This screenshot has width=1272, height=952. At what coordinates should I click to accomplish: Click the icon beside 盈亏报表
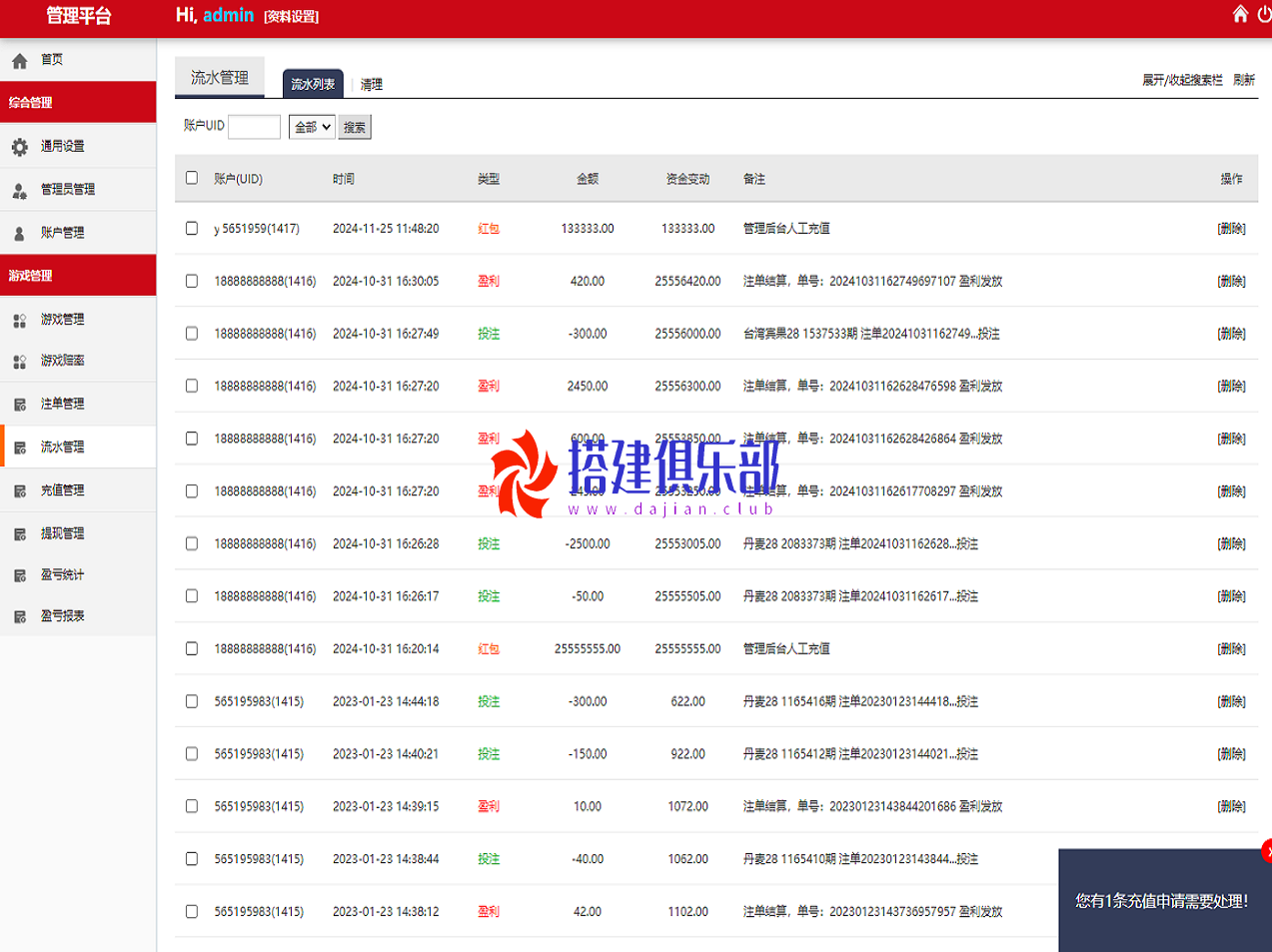19,617
